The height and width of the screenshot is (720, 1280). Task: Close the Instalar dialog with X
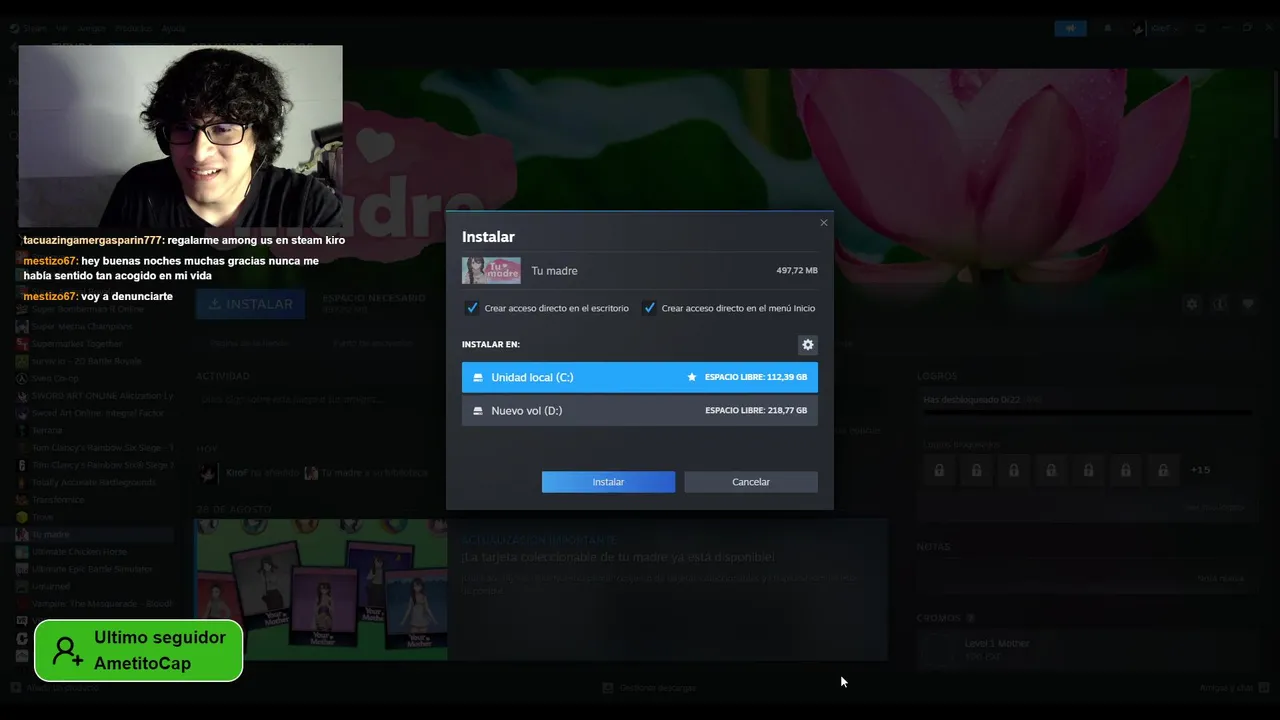(824, 223)
